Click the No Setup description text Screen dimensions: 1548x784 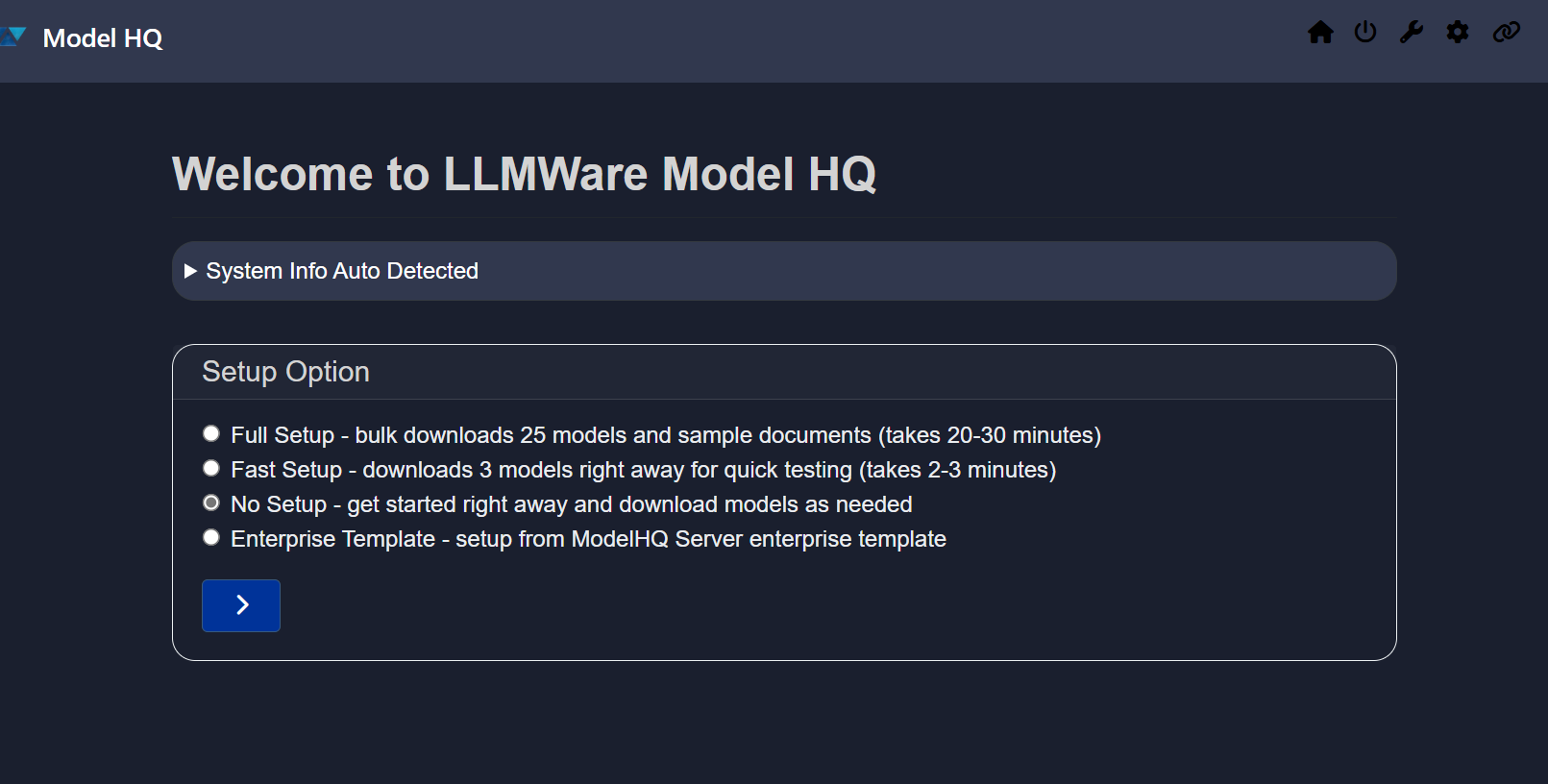coord(571,504)
